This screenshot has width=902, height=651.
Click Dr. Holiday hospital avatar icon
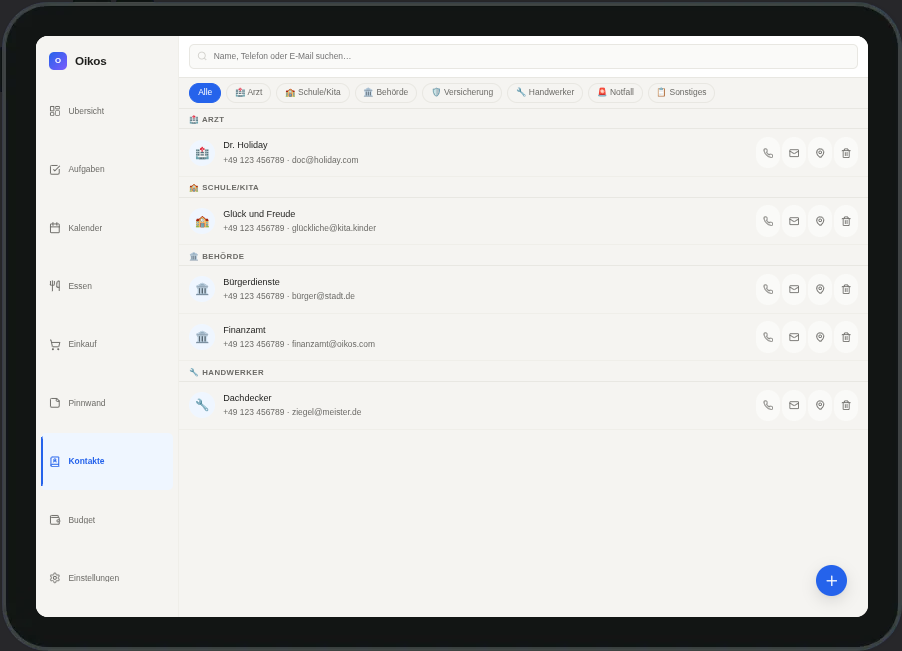click(x=202, y=153)
